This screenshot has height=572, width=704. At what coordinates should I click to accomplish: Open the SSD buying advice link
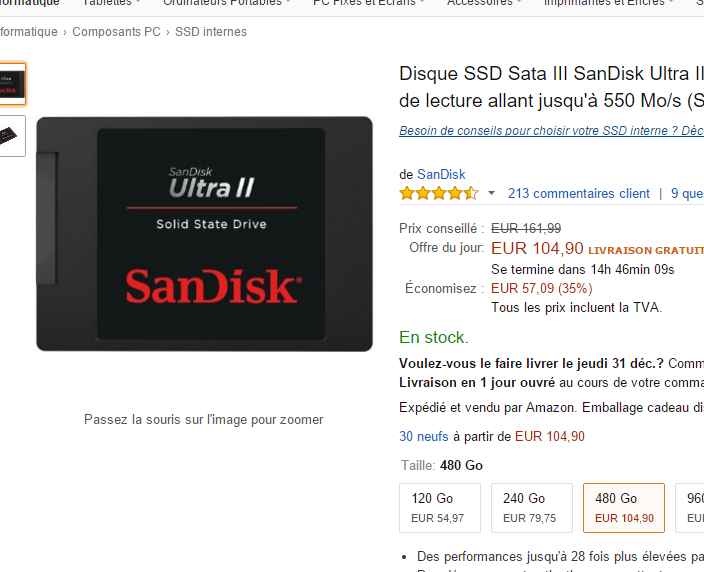point(551,131)
